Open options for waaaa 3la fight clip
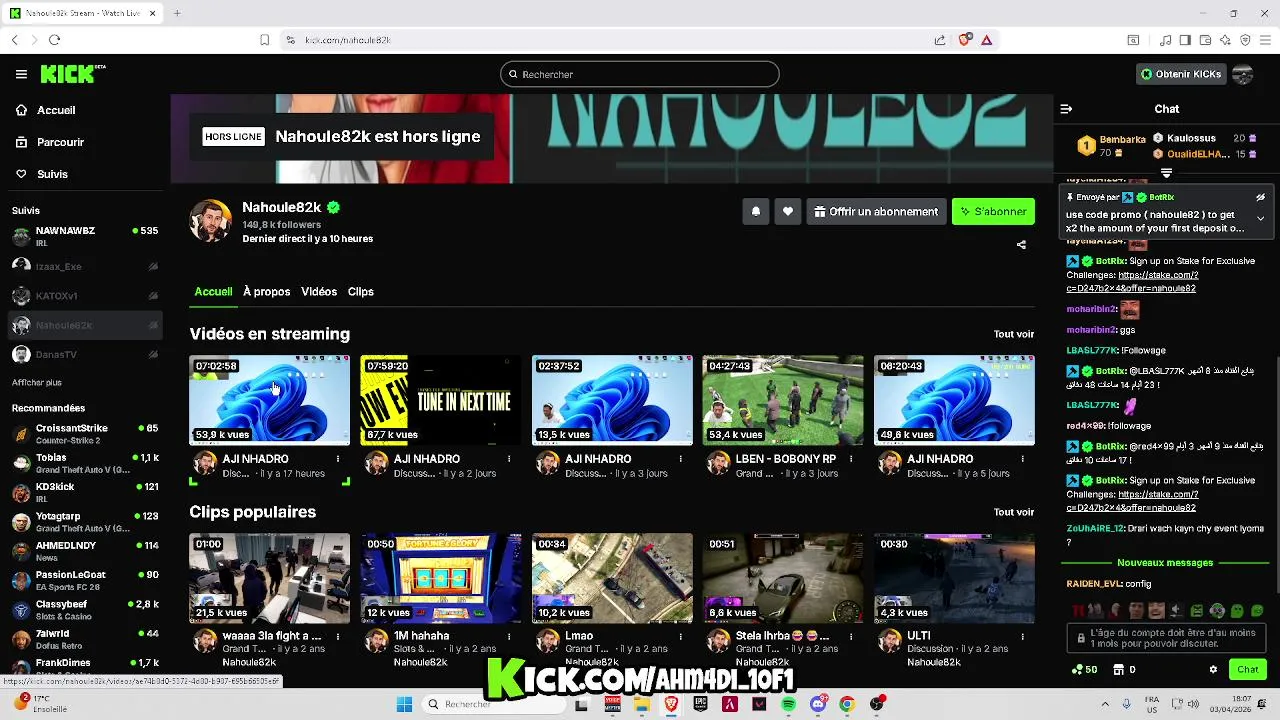1280x720 pixels. [338, 636]
